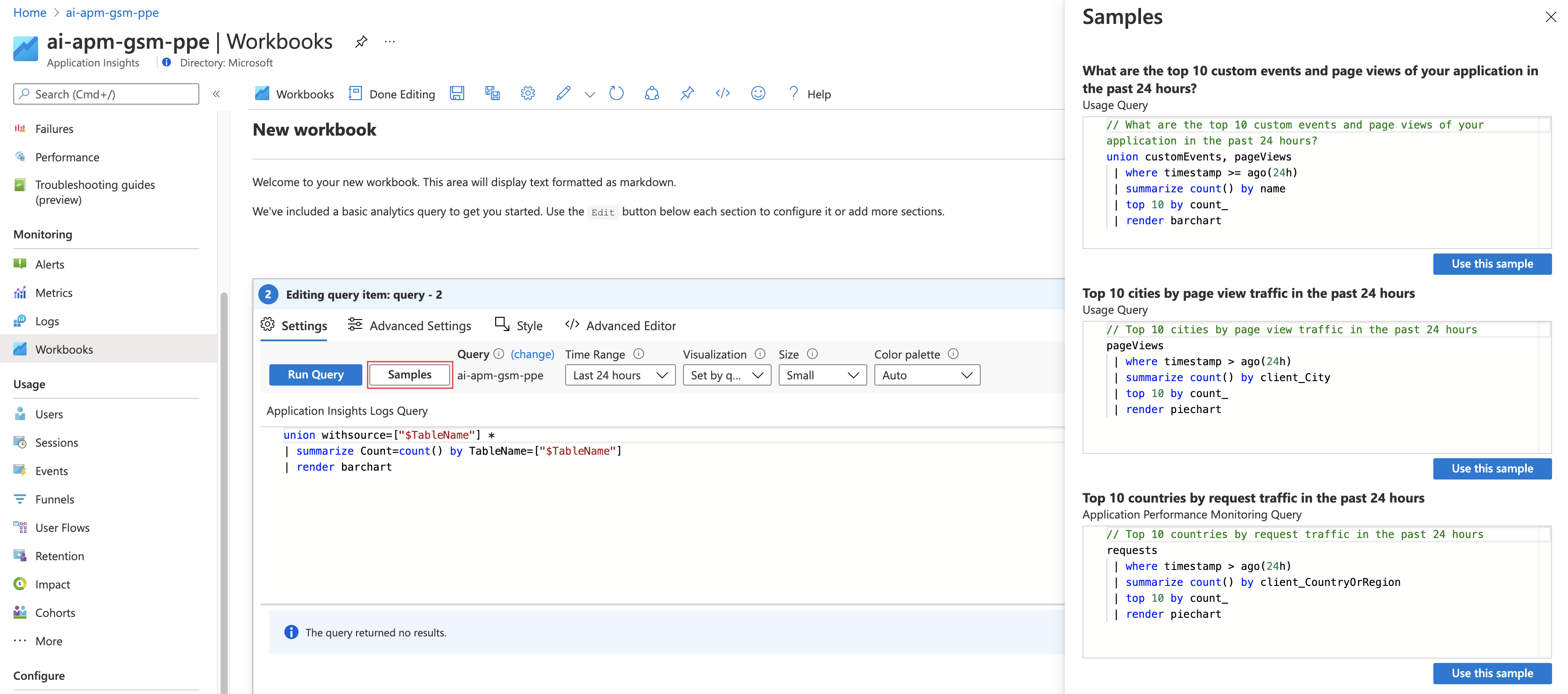1568x694 pixels.
Task: Collapse sidebar with double chevron icon
Action: [x=216, y=94]
